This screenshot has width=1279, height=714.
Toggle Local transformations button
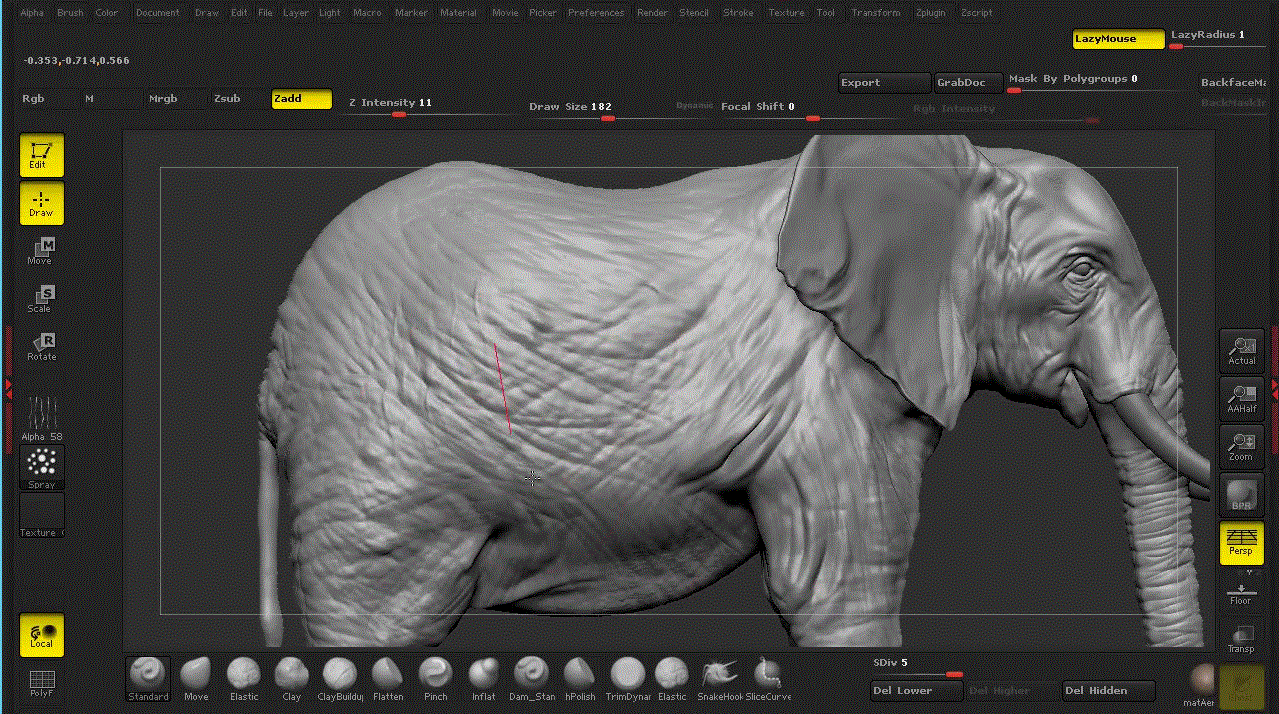(41, 634)
